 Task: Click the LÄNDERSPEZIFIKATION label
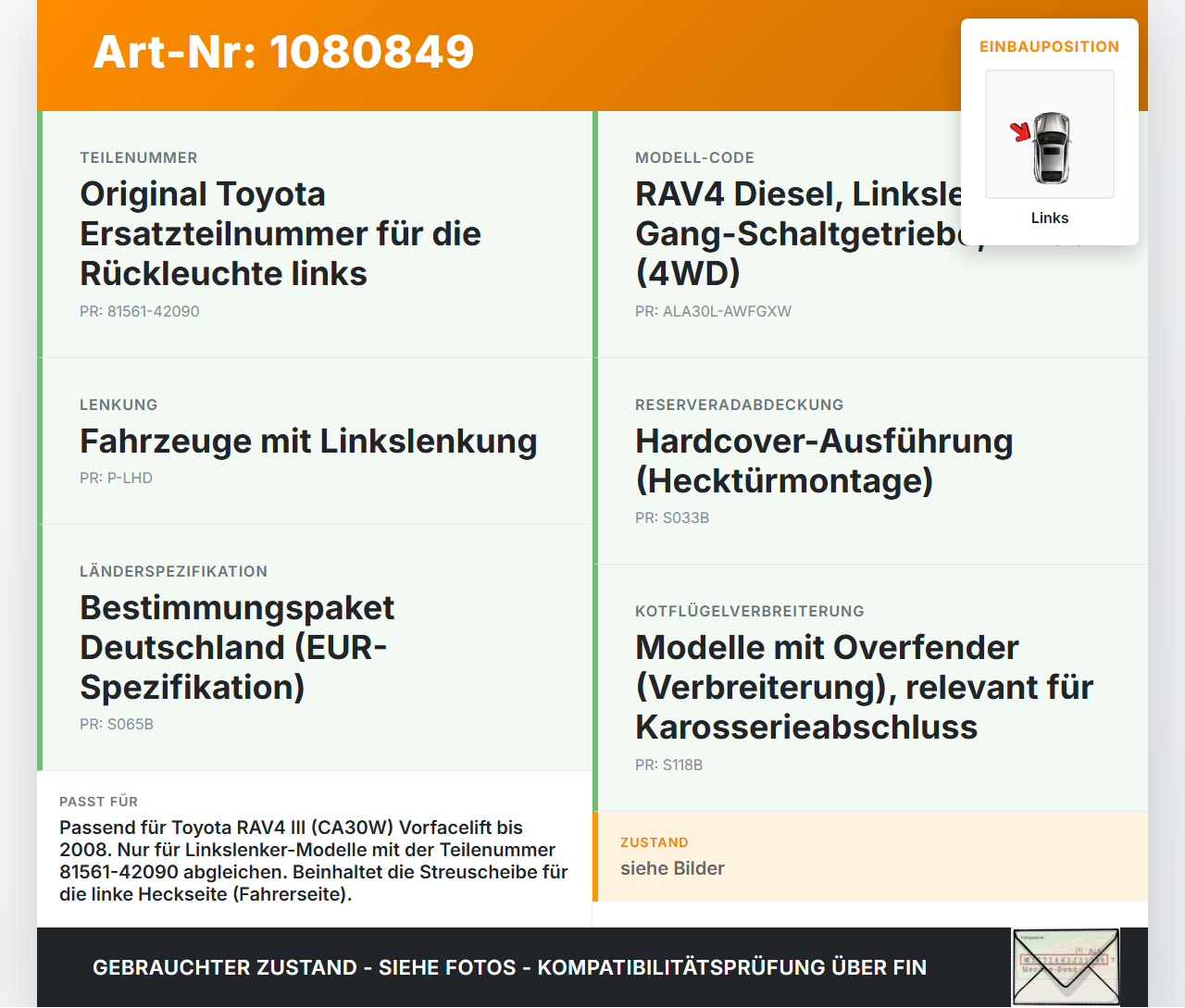point(173,571)
